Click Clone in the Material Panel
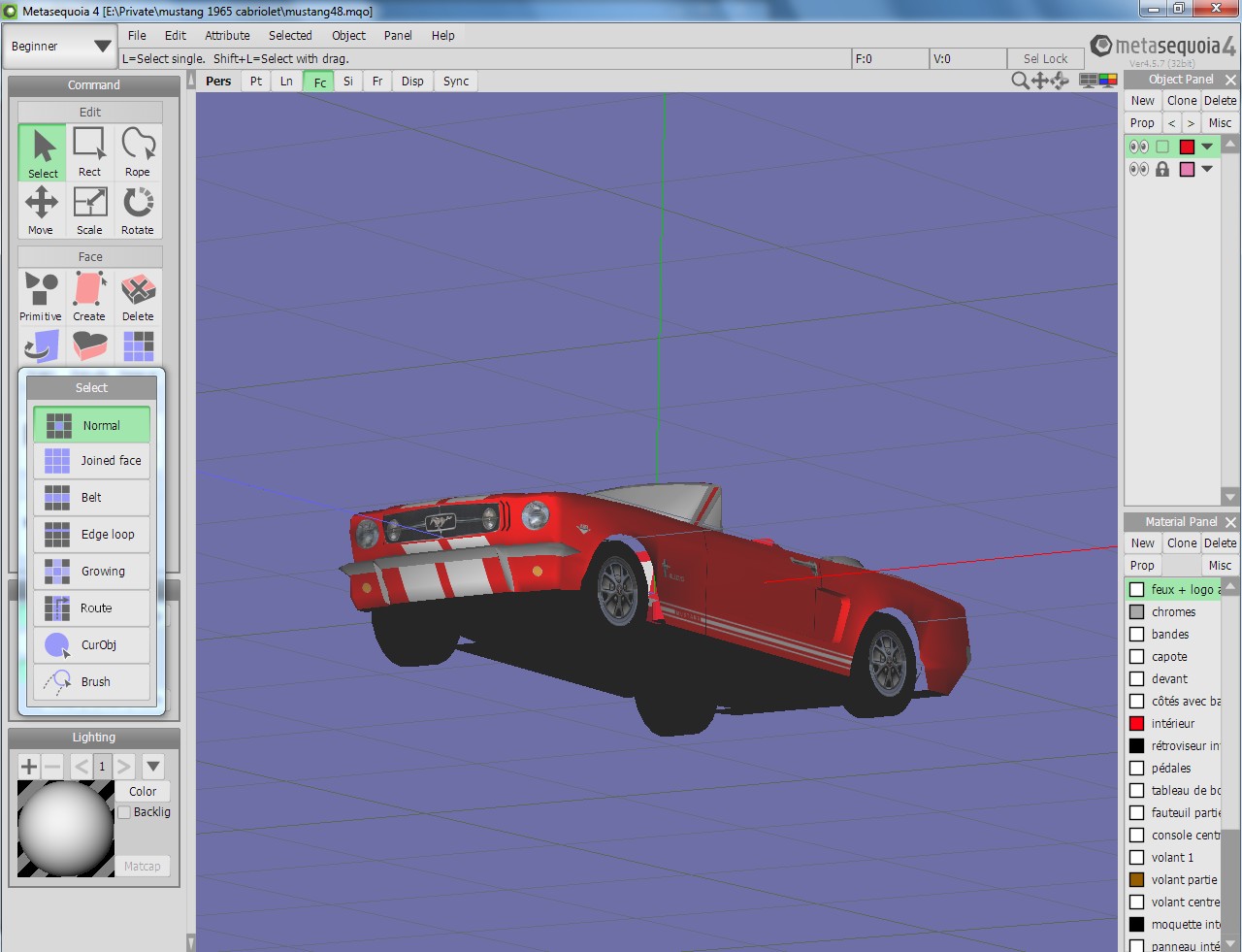This screenshot has width=1242, height=952. (x=1181, y=543)
